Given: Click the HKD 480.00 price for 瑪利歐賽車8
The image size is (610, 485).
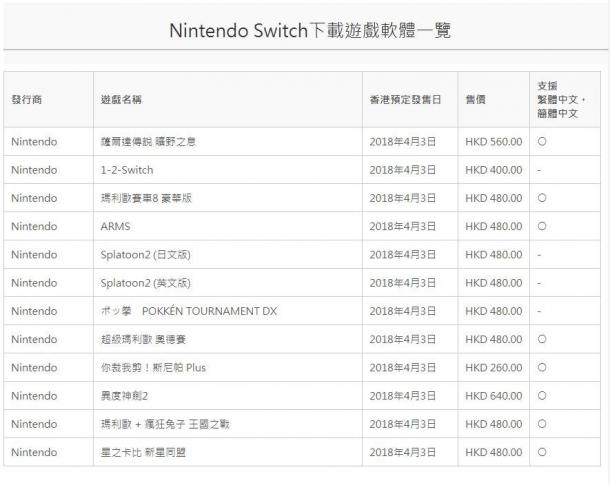Looking at the screenshot, I should [x=494, y=198].
